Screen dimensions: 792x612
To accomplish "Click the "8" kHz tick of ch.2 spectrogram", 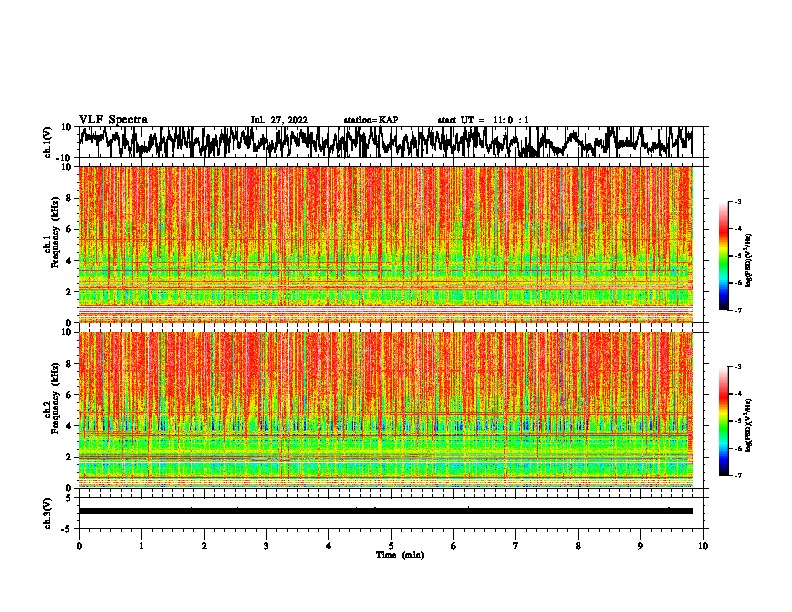I will coord(69,363).
